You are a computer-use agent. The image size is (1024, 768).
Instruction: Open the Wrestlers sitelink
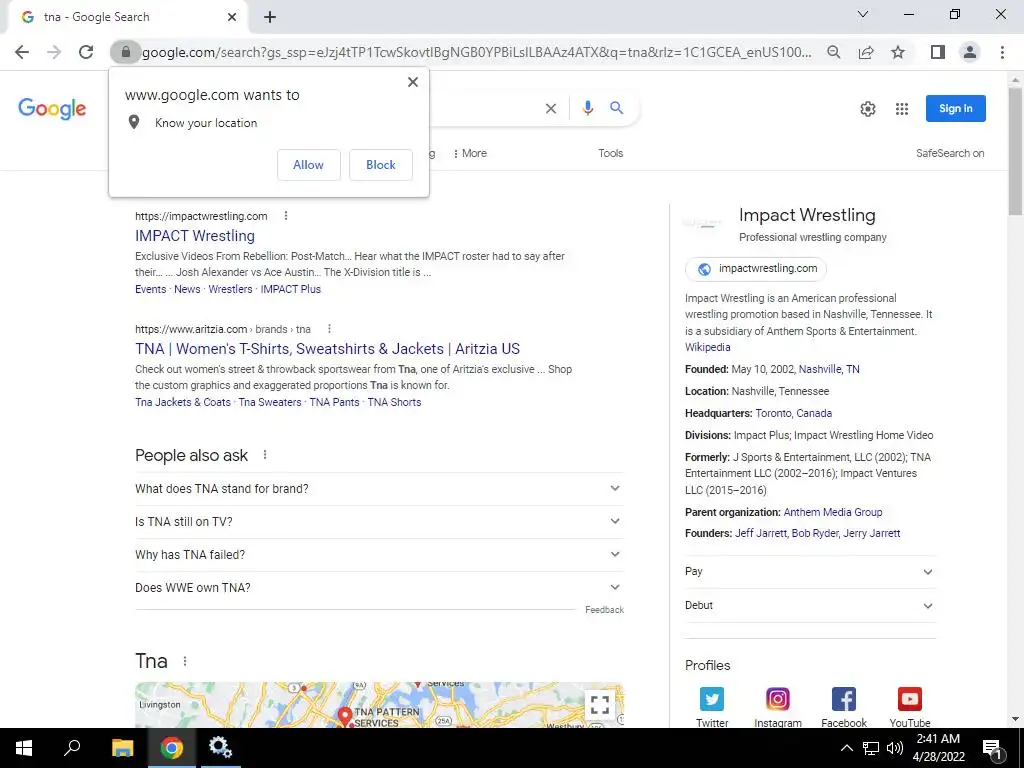pyautogui.click(x=230, y=289)
